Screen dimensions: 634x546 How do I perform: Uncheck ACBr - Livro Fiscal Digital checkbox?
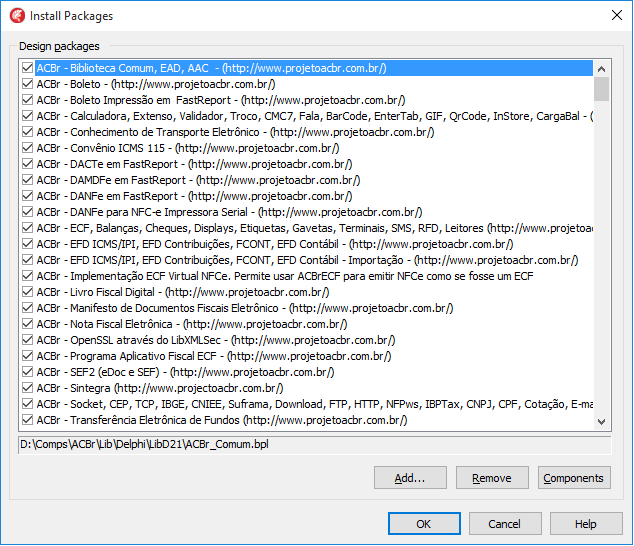pos(27,292)
